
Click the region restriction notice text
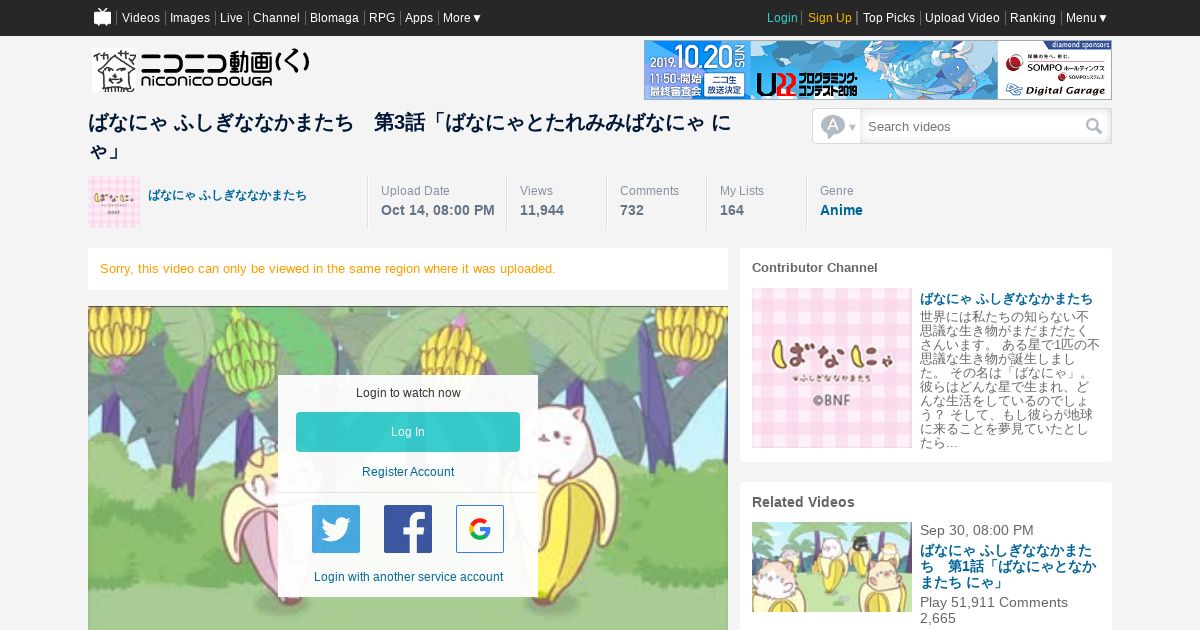point(327,269)
